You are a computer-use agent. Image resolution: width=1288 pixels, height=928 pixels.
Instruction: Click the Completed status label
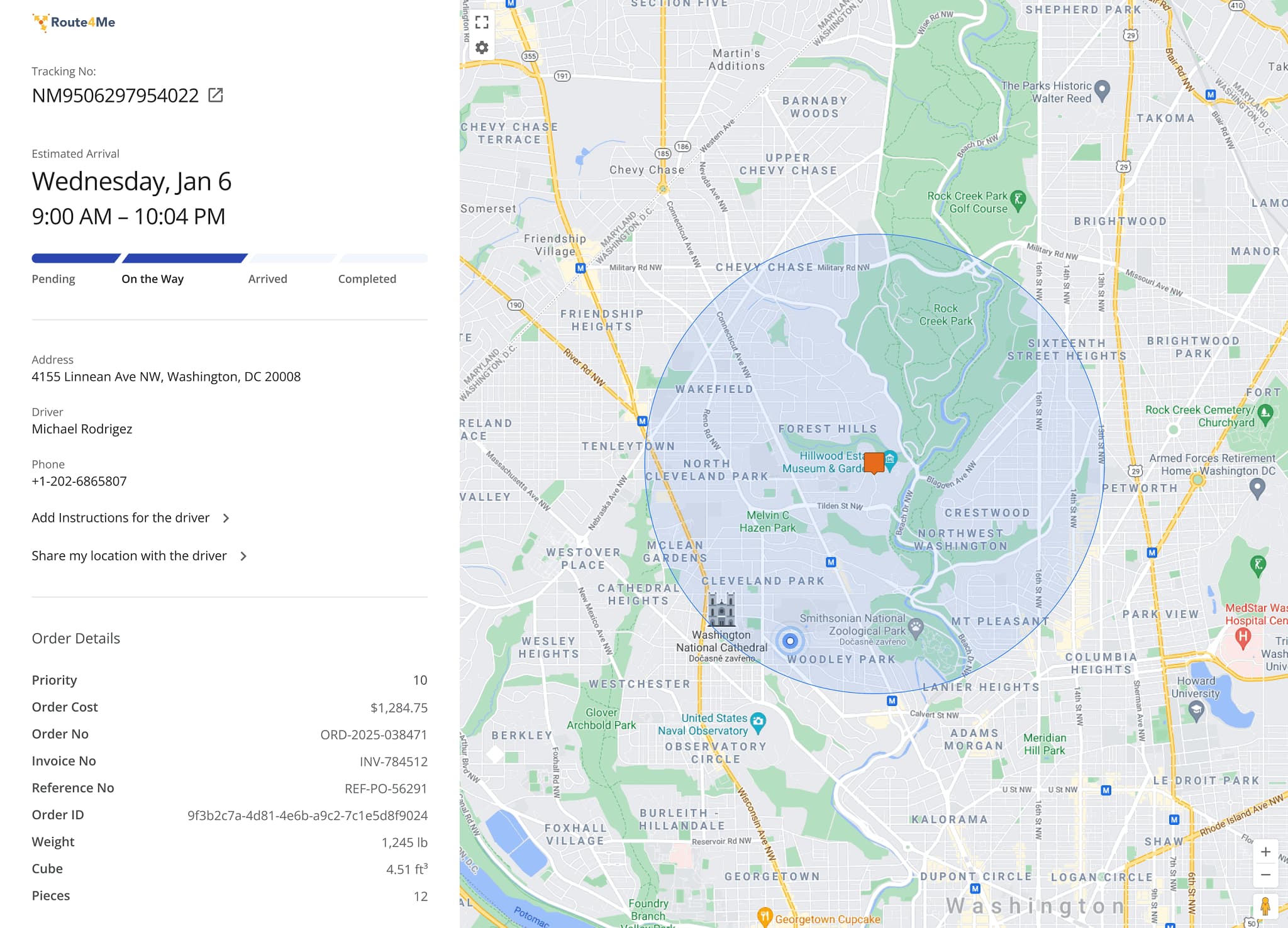point(367,279)
